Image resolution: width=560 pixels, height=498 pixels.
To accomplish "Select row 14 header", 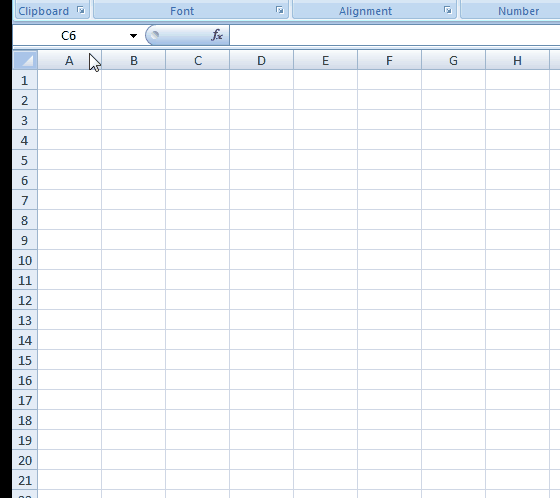I will pyautogui.click(x=25, y=340).
